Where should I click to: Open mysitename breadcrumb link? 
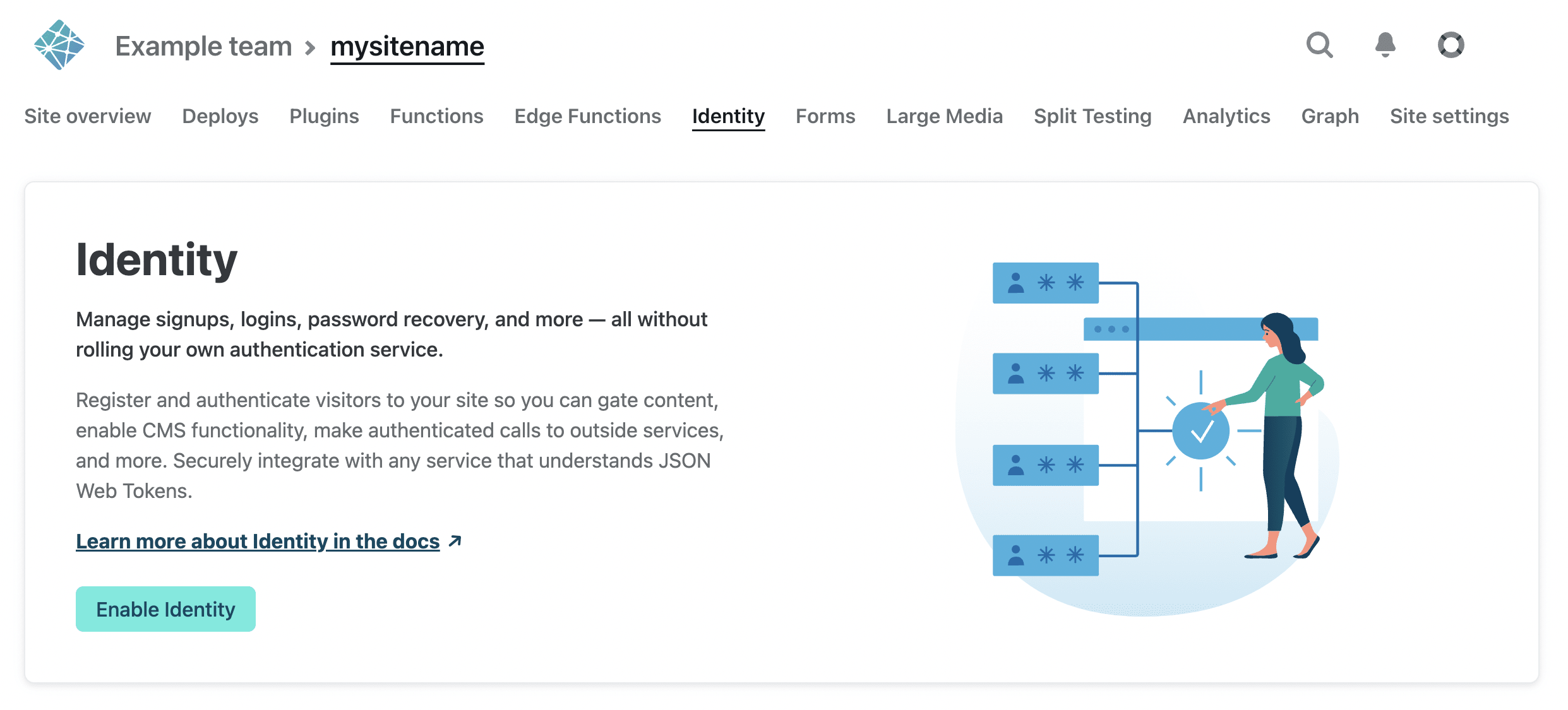click(x=407, y=46)
